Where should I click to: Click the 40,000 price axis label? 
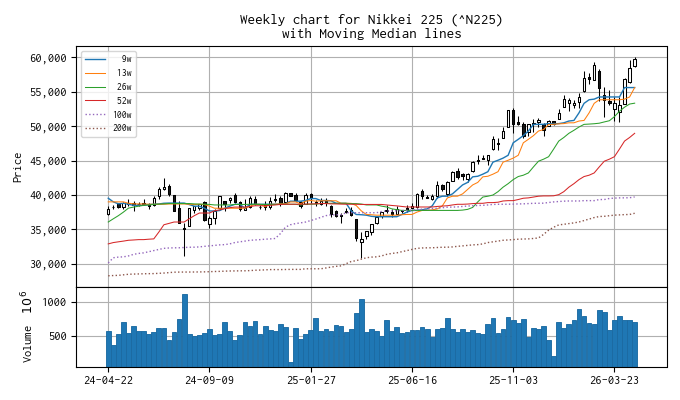point(48,196)
